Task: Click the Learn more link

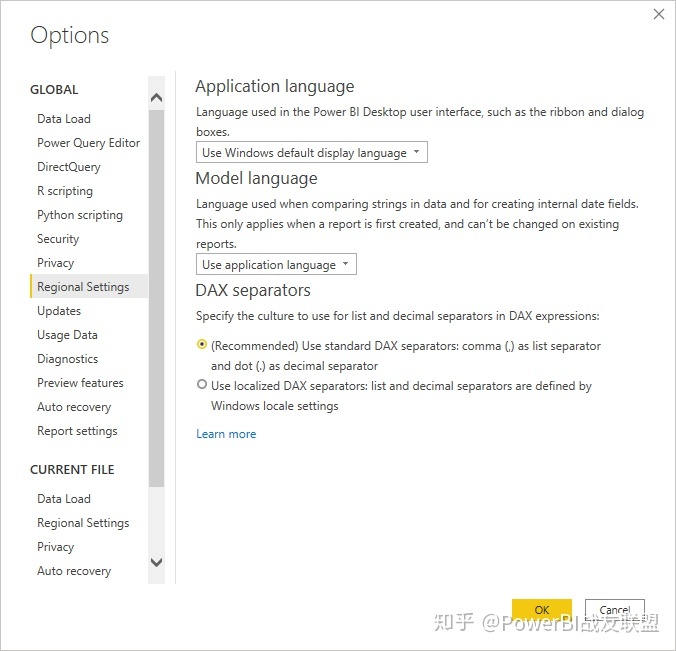Action: tap(226, 434)
